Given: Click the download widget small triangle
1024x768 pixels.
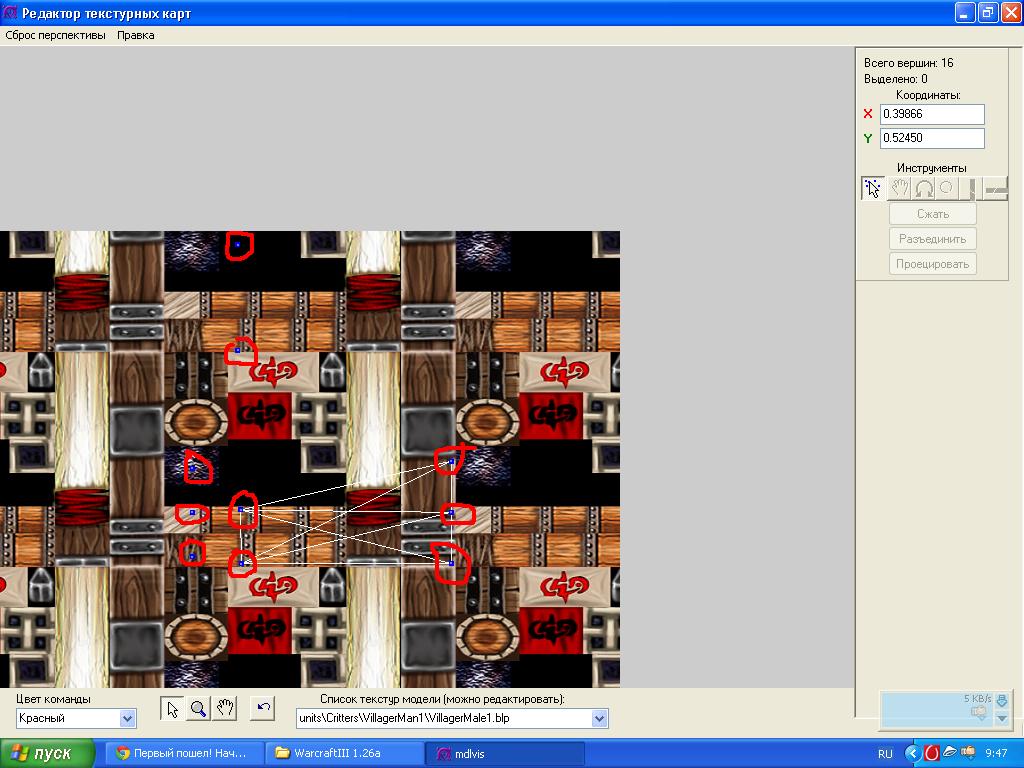Looking at the screenshot, I should click(1002, 718).
